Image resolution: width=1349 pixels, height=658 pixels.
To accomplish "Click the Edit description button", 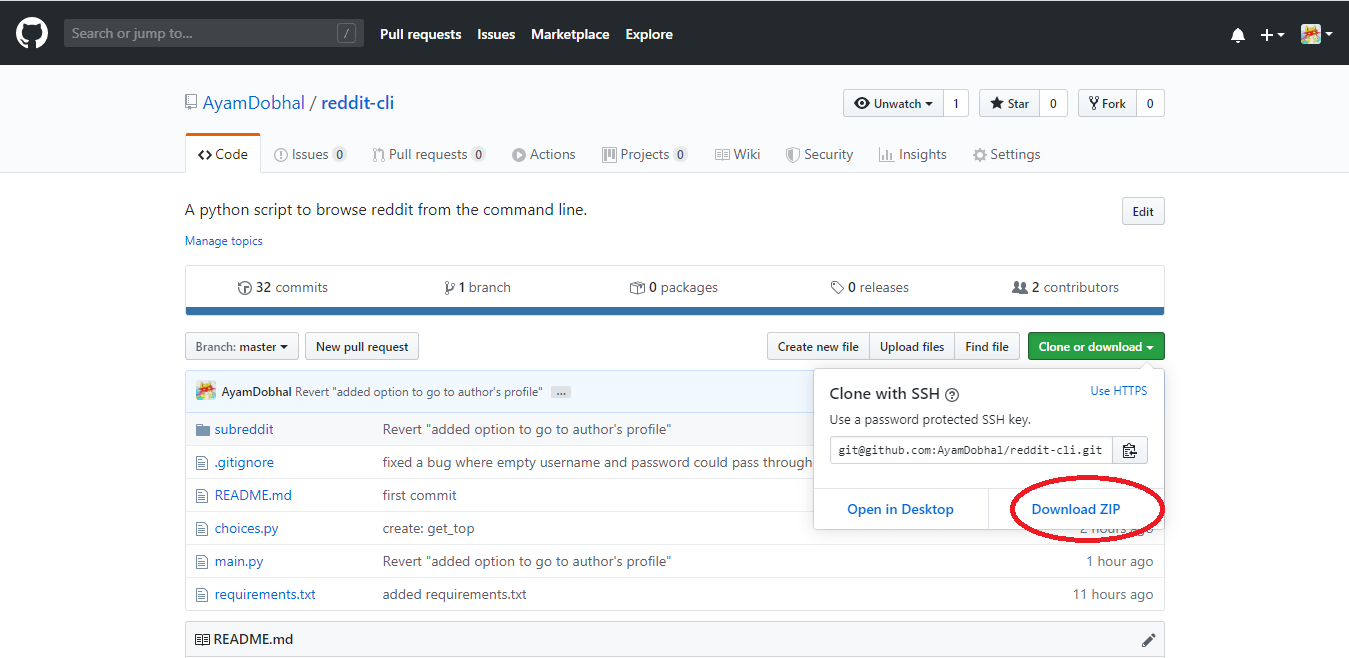I will tap(1143, 211).
